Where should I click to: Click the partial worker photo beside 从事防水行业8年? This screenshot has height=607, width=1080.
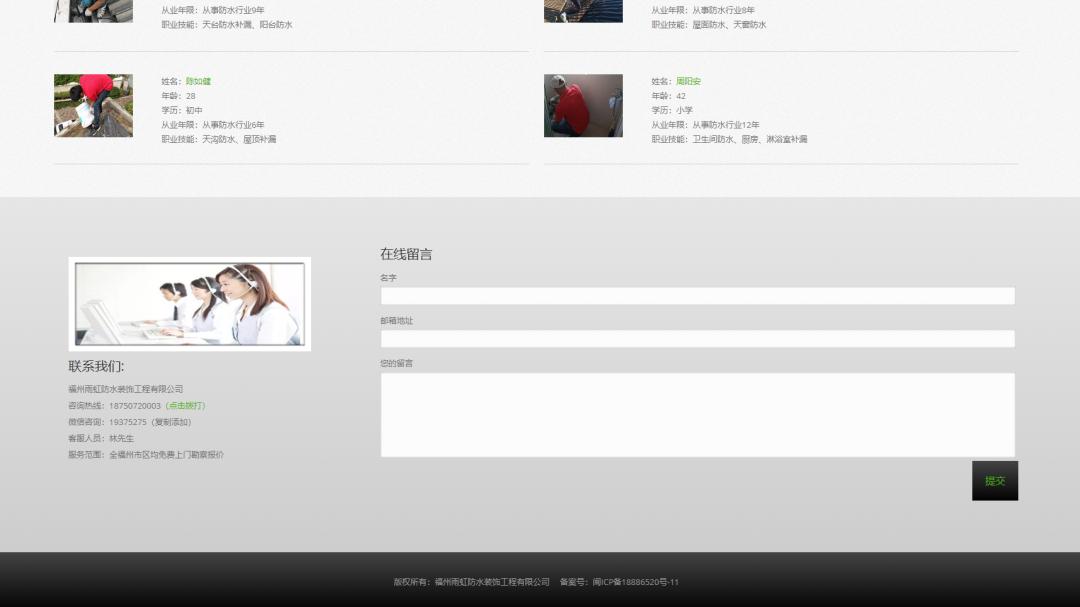[583, 11]
